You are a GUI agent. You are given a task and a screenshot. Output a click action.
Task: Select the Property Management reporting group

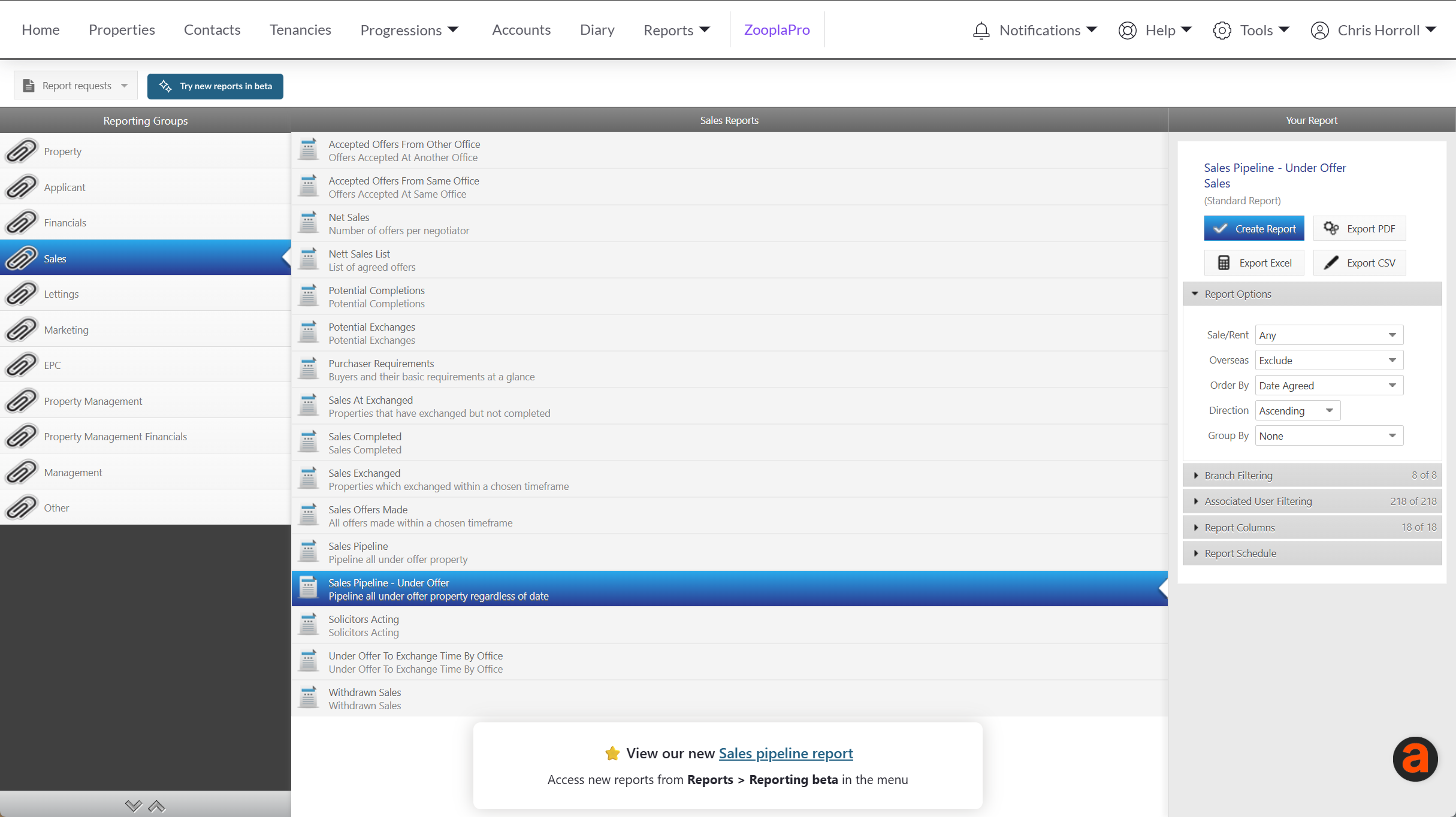(x=146, y=401)
